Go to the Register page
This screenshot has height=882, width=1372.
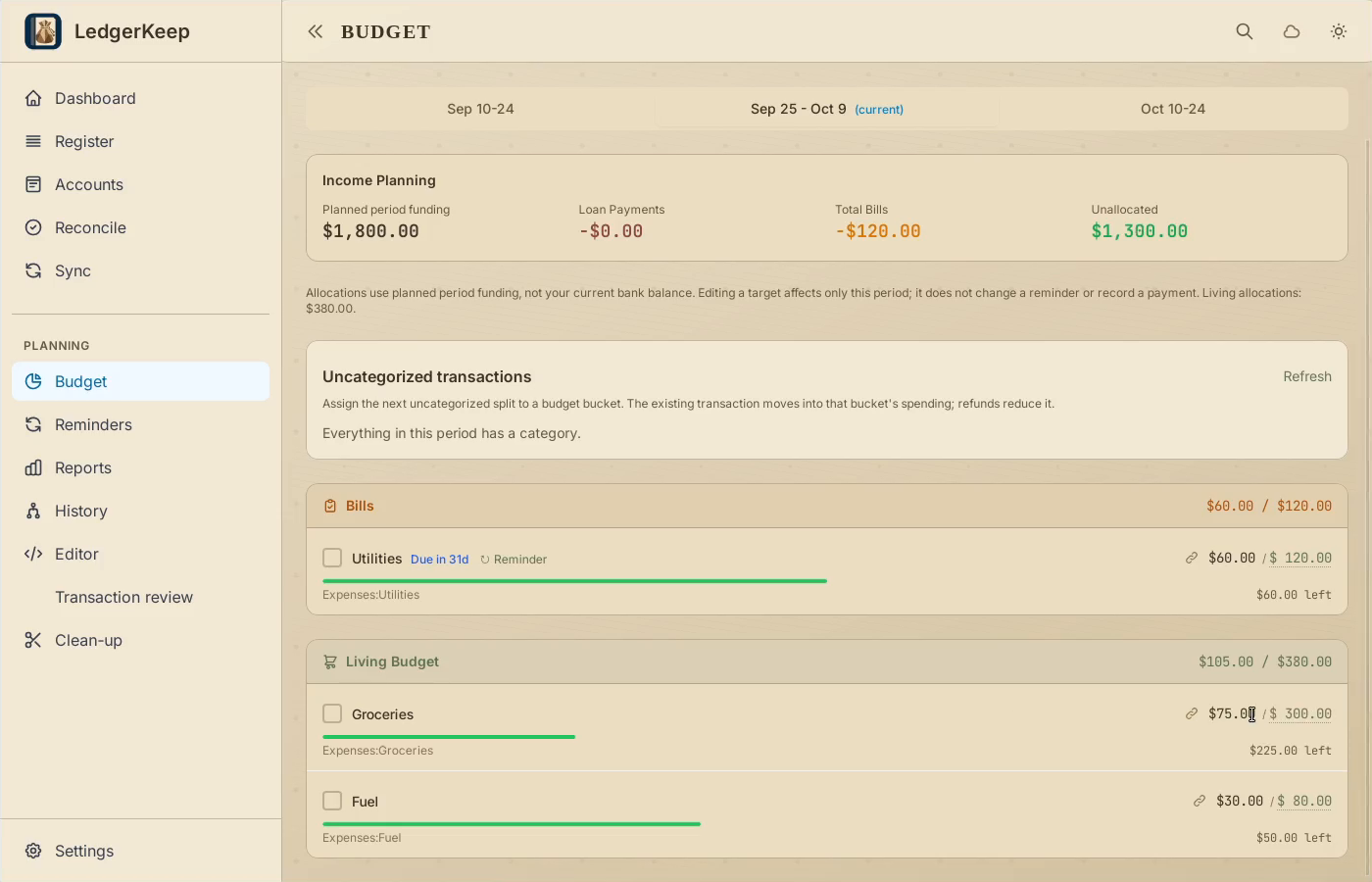[140, 141]
